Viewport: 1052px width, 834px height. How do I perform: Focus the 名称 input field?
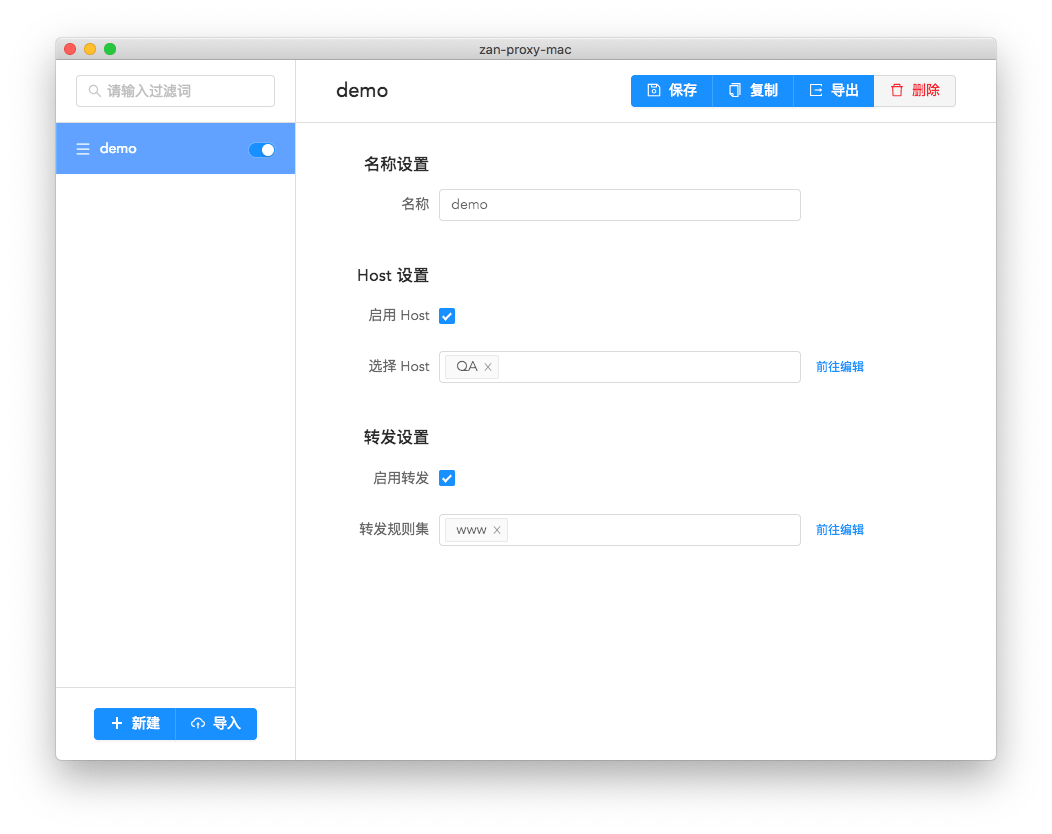tap(619, 205)
